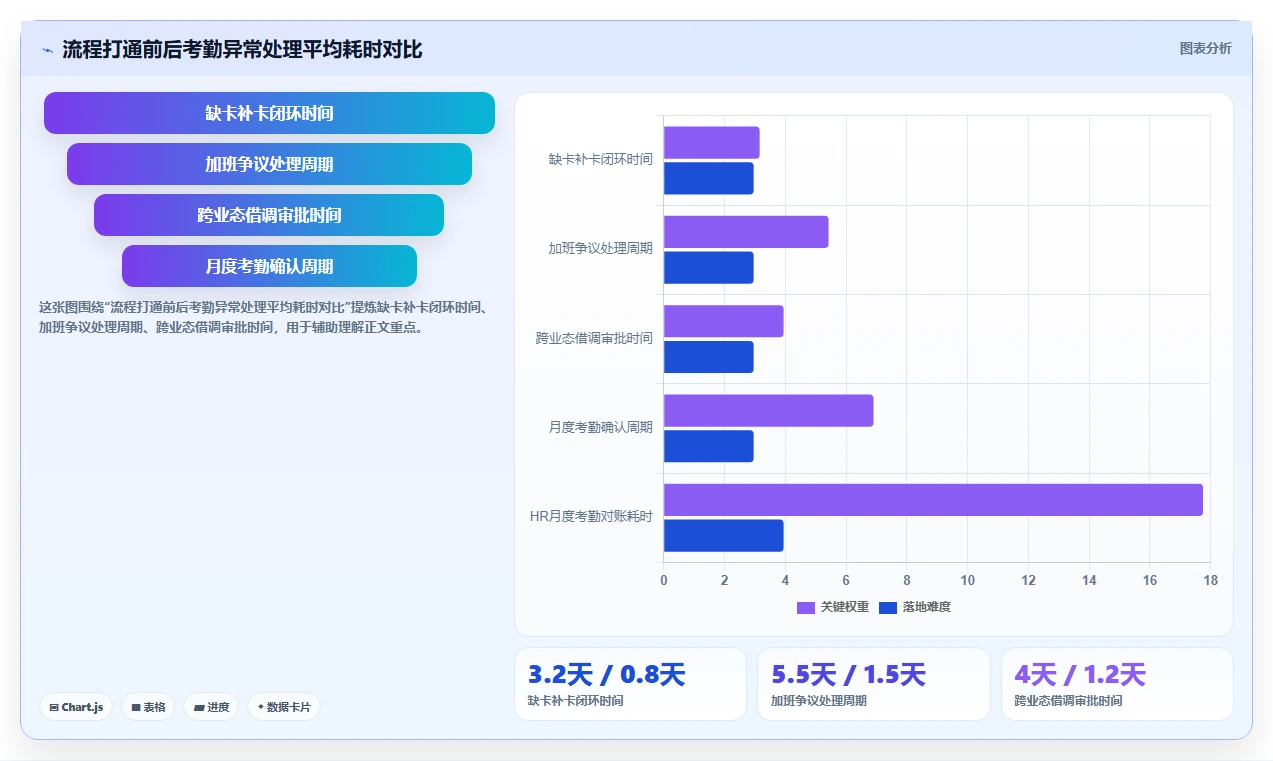1273x761 pixels.
Task: Click the purple bar for 加班争议处理周期
Action: [746, 232]
